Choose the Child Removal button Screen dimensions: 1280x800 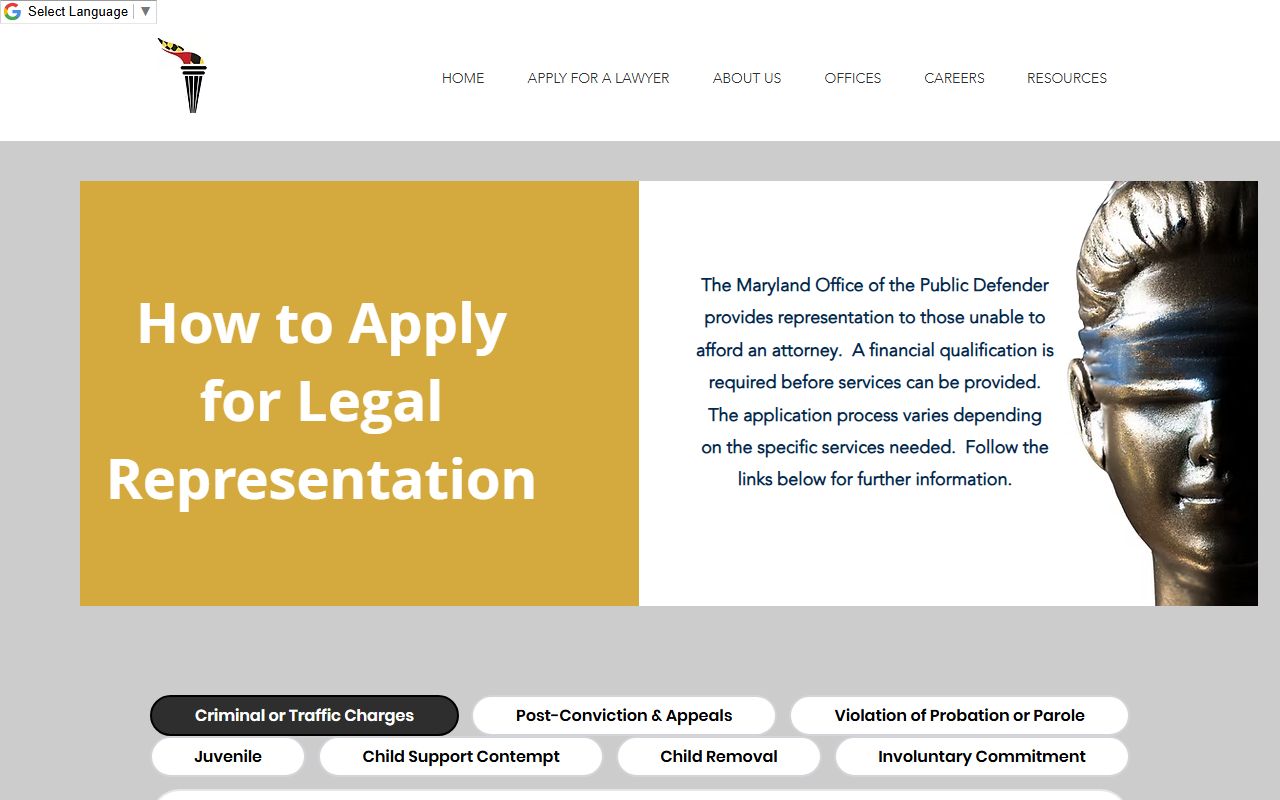pyautogui.click(x=719, y=757)
